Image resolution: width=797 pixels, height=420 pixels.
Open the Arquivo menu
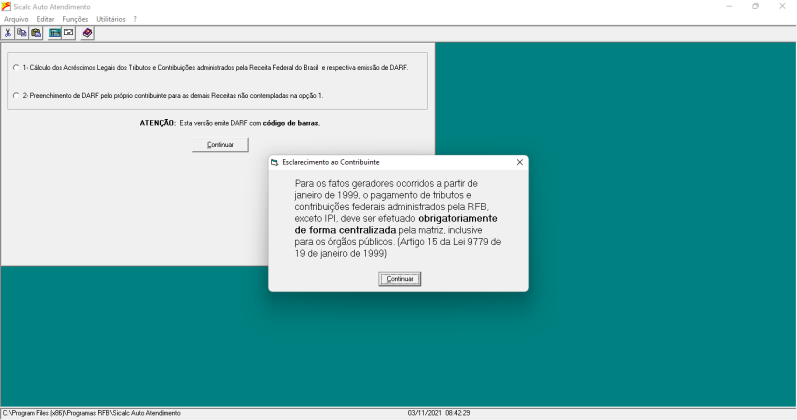pyautogui.click(x=16, y=19)
